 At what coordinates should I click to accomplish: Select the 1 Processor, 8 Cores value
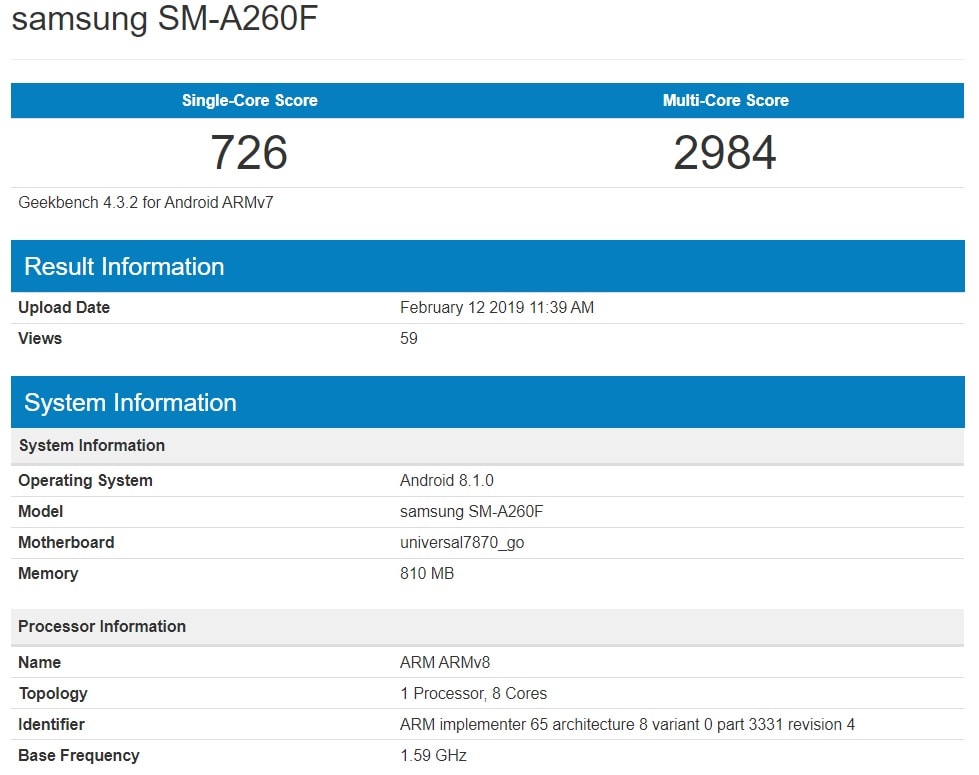(473, 693)
